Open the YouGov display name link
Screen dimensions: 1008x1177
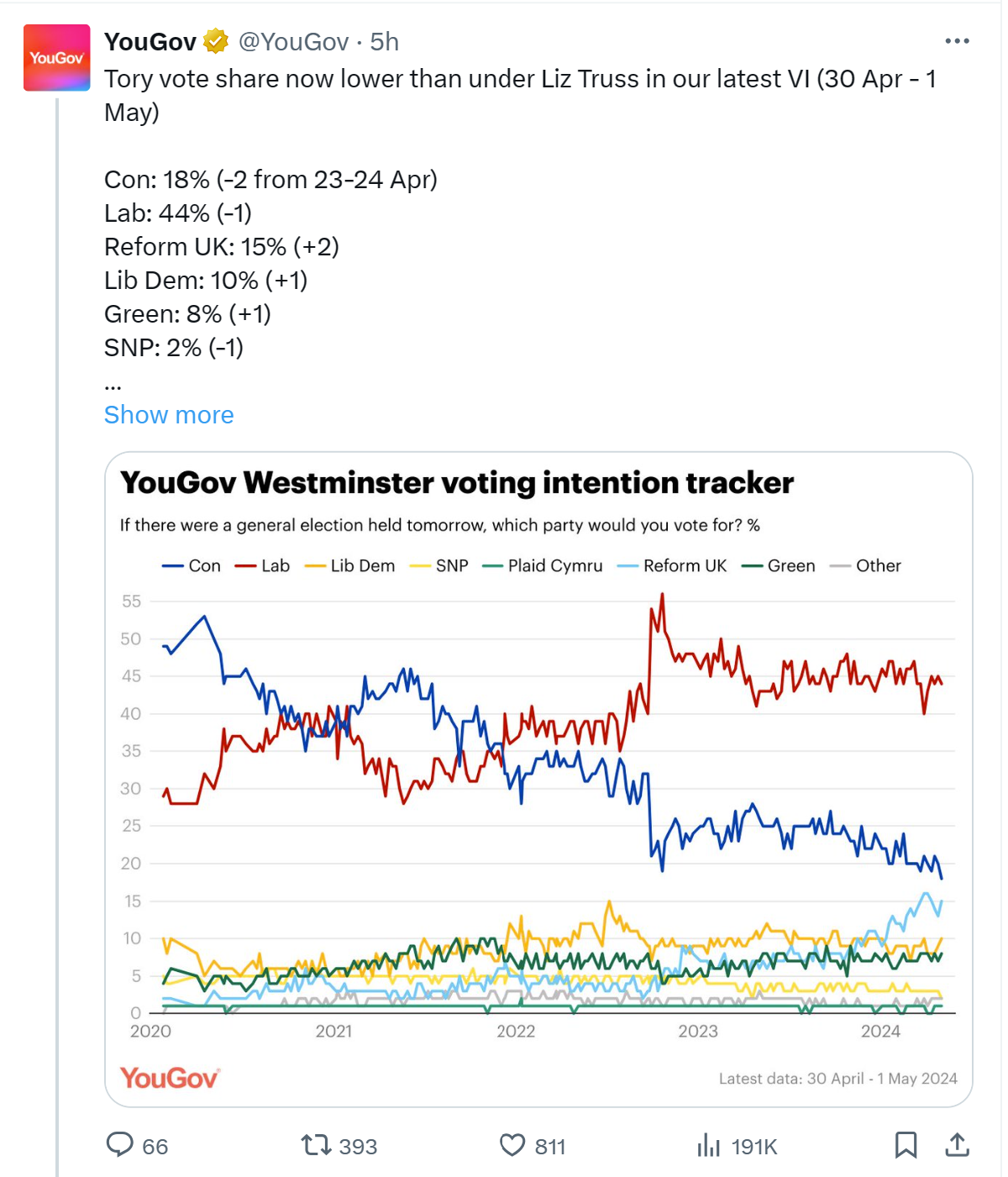(150, 41)
